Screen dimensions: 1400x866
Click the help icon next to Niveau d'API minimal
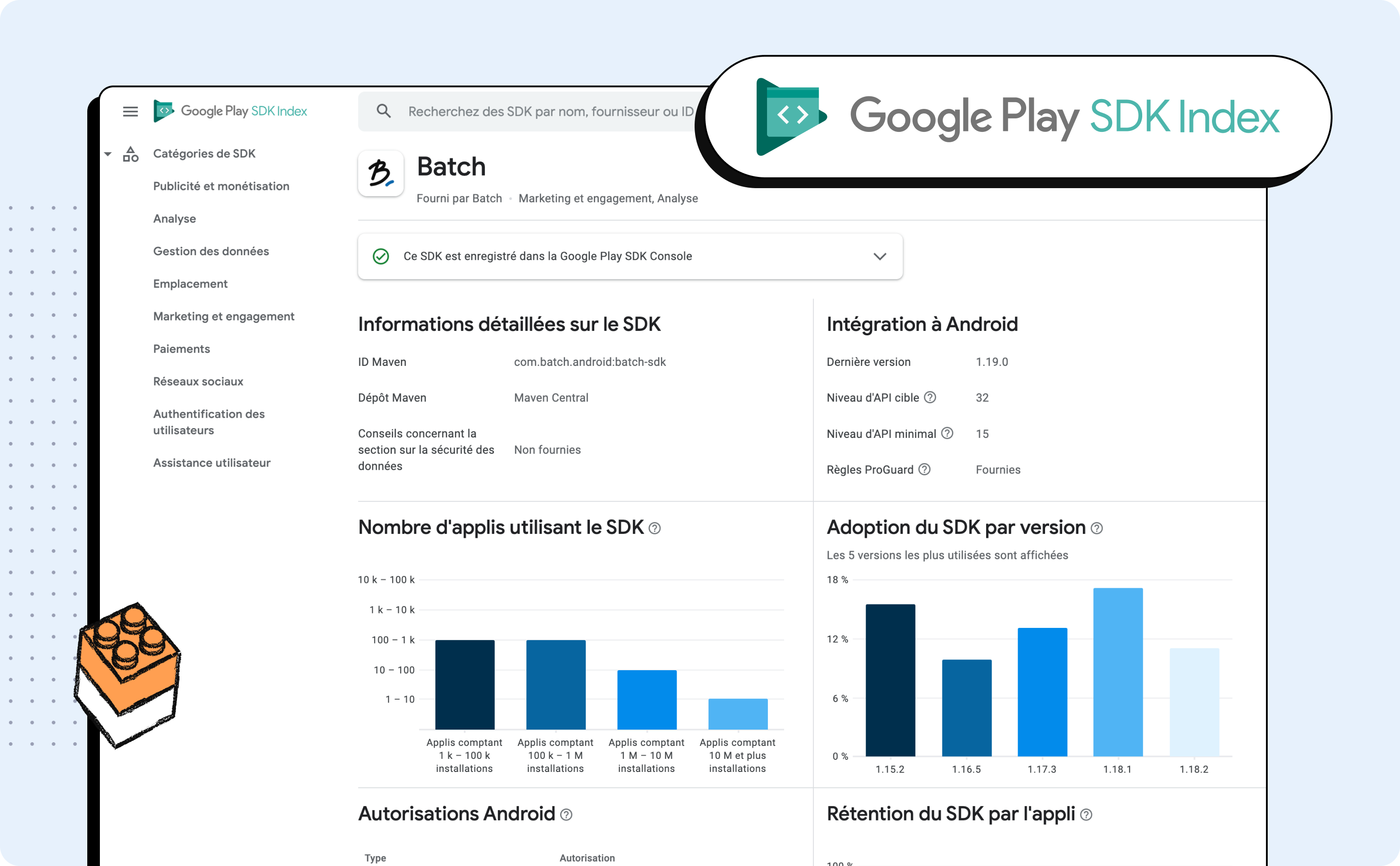947,433
